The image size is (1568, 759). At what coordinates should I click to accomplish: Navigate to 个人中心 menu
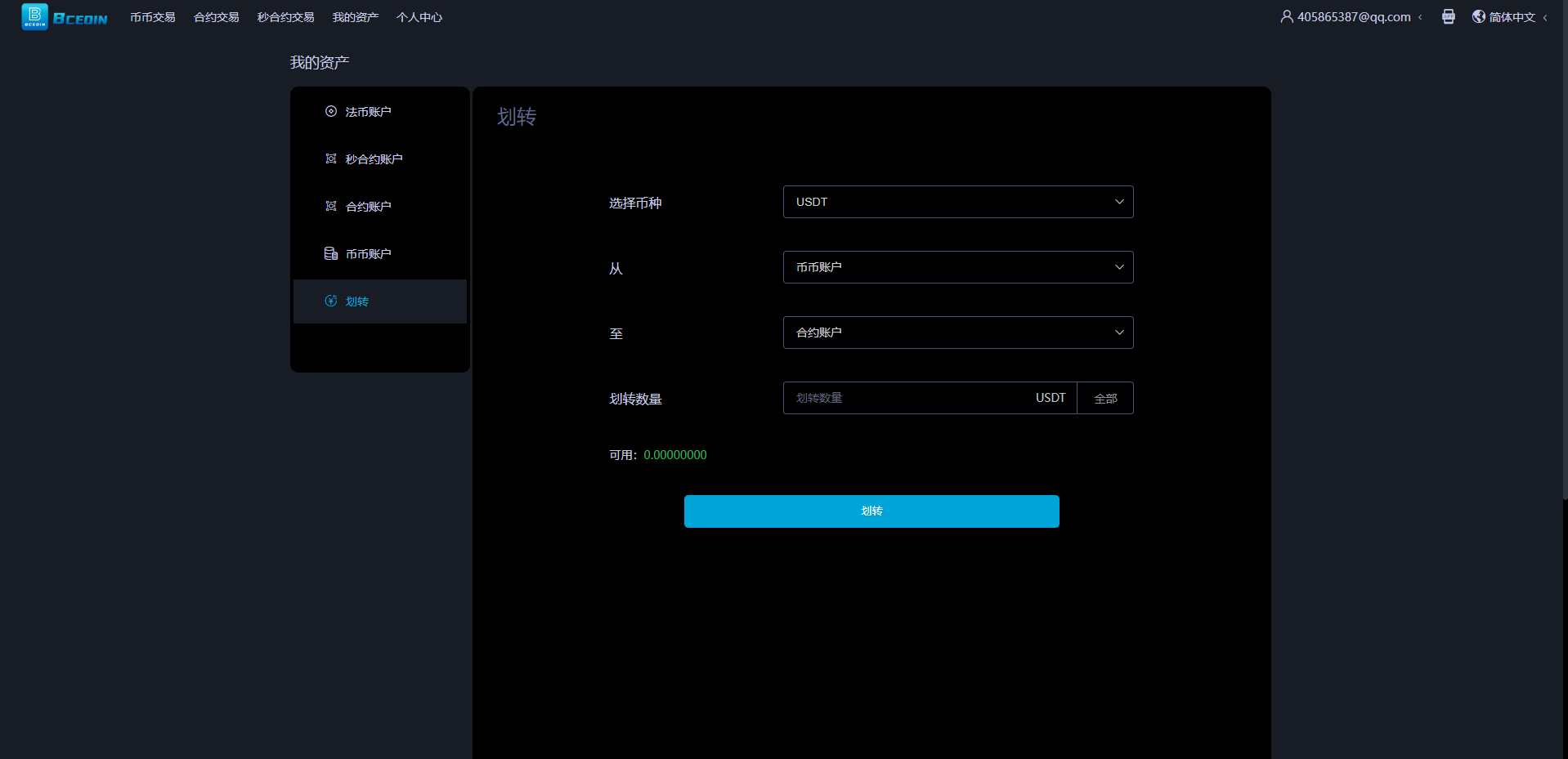[x=419, y=17]
